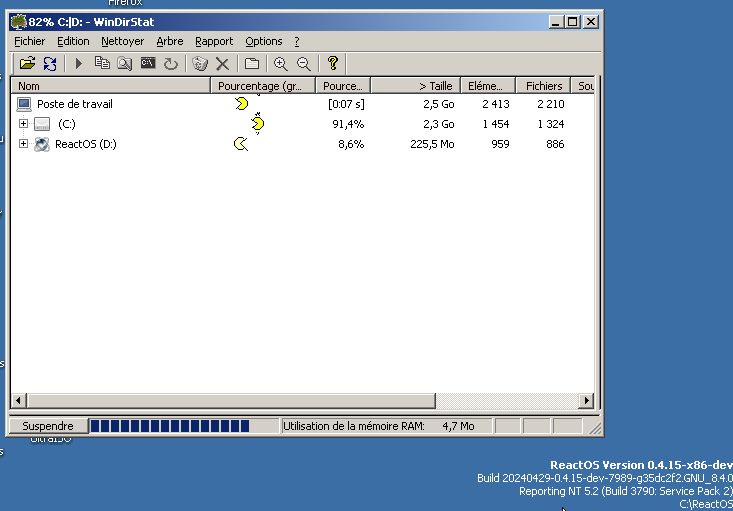The height and width of the screenshot is (511, 733).
Task: Click the 8,6% percentage cell
Action: 351,144
